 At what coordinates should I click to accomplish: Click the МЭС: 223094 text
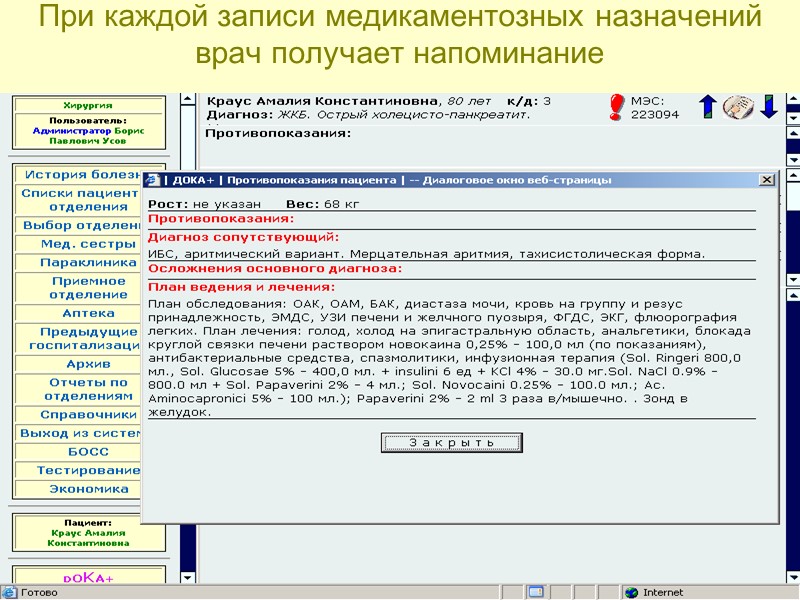[x=655, y=108]
